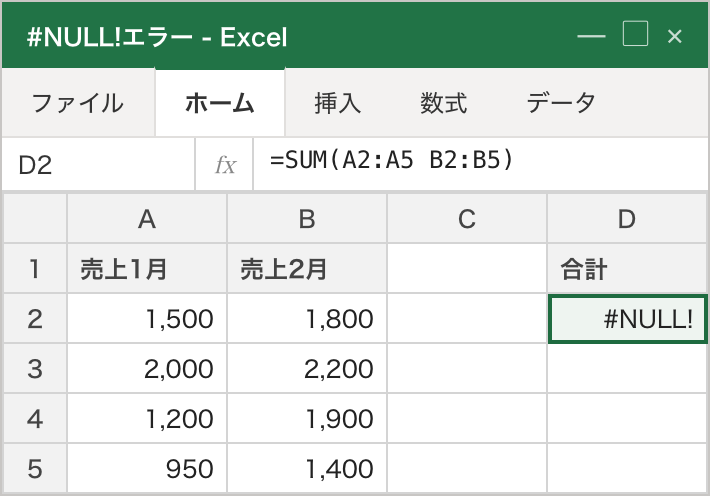Select column B header
The image size is (710, 496).
click(x=307, y=219)
